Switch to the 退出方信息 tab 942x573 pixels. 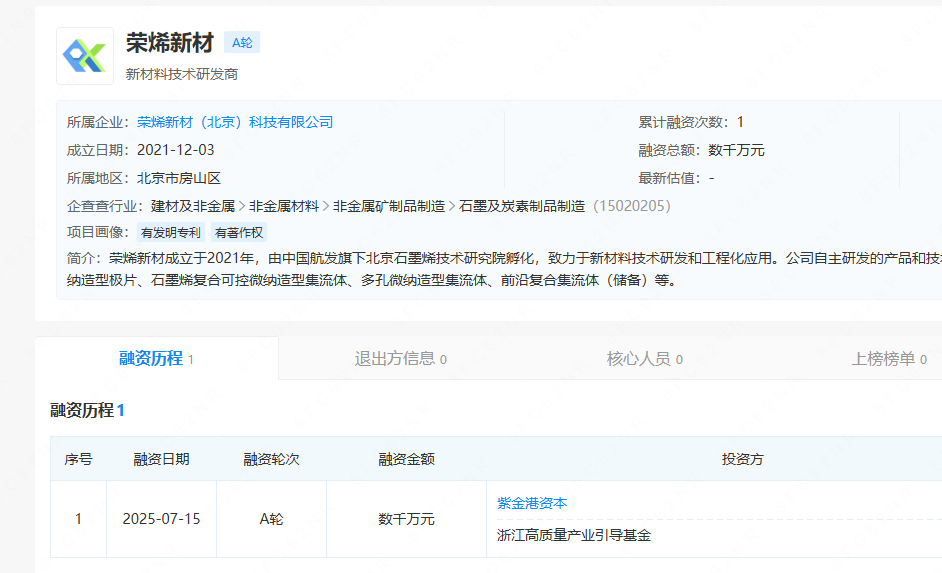(x=400, y=359)
